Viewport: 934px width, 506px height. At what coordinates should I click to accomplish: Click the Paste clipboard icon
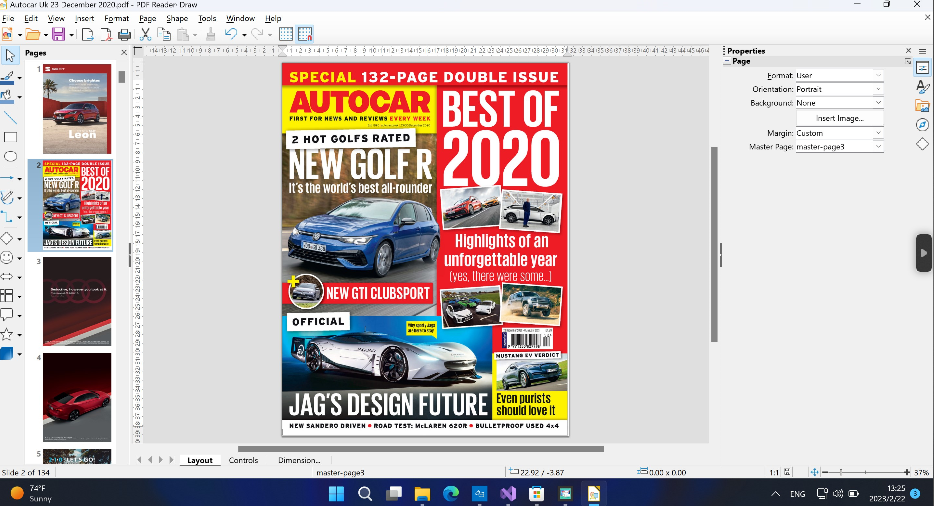pyautogui.click(x=183, y=34)
